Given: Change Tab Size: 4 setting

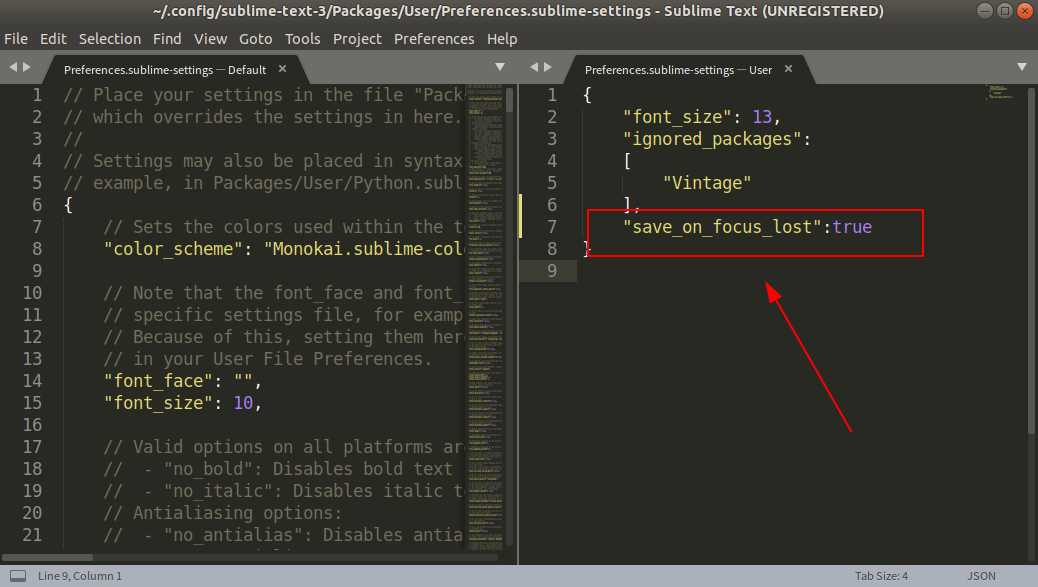Looking at the screenshot, I should pyautogui.click(x=881, y=576).
